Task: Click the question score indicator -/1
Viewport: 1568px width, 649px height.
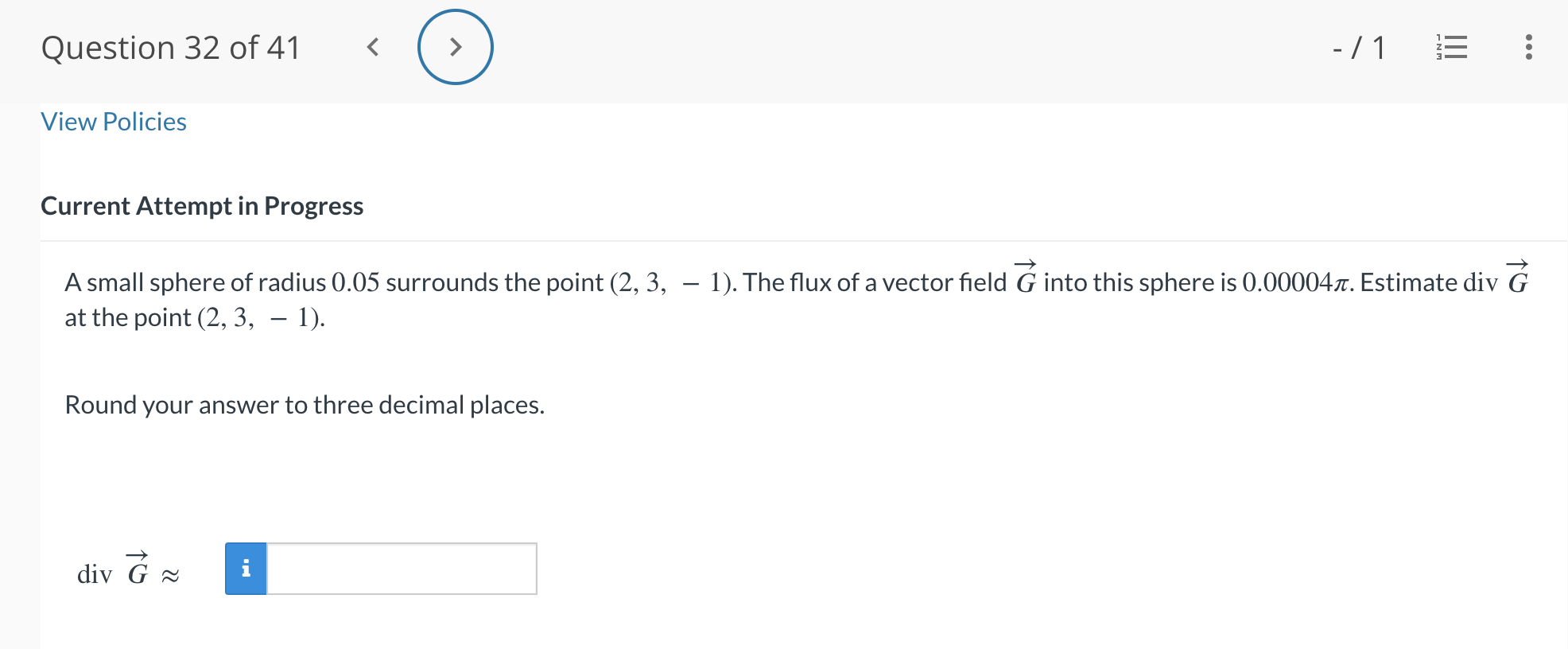Action: pos(1358,48)
